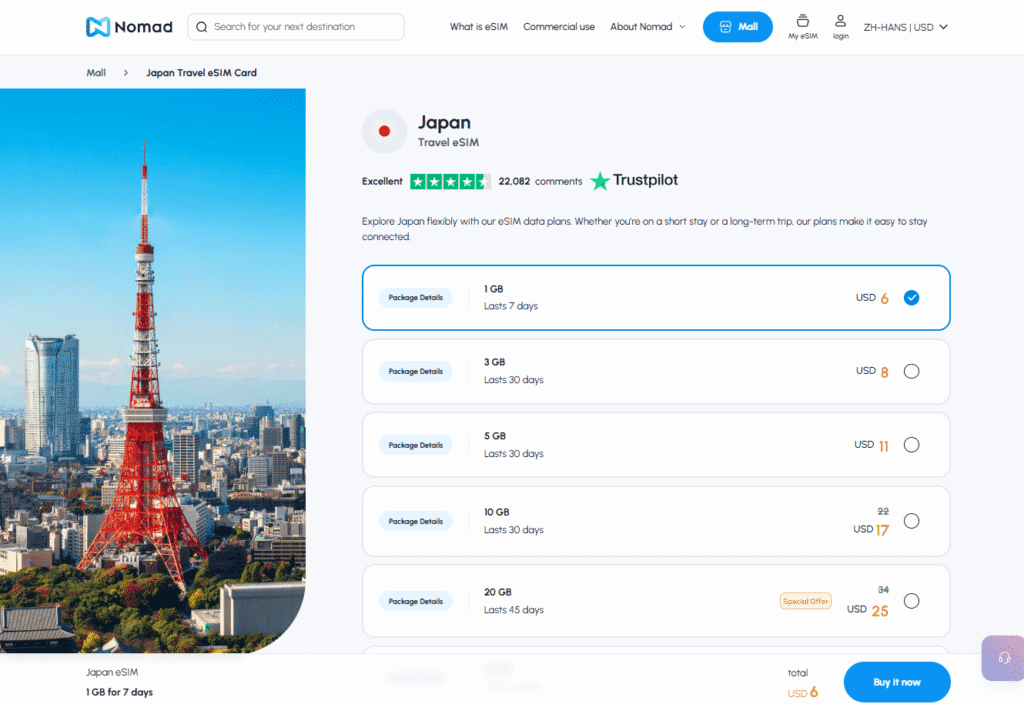Expand the About Nomad dropdown
Image resolution: width=1024 pixels, height=704 pixels.
click(x=647, y=27)
